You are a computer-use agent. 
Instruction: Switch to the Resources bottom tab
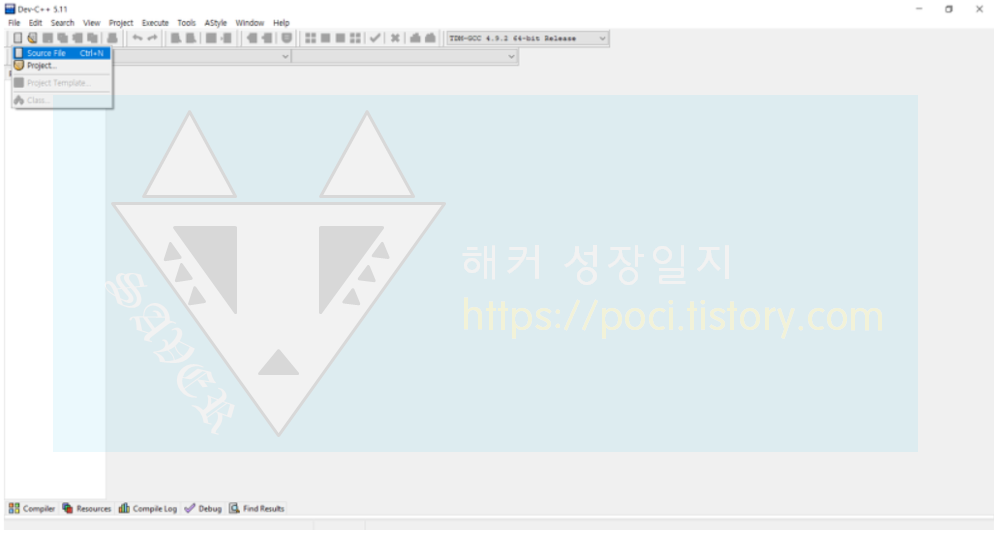pos(86,508)
